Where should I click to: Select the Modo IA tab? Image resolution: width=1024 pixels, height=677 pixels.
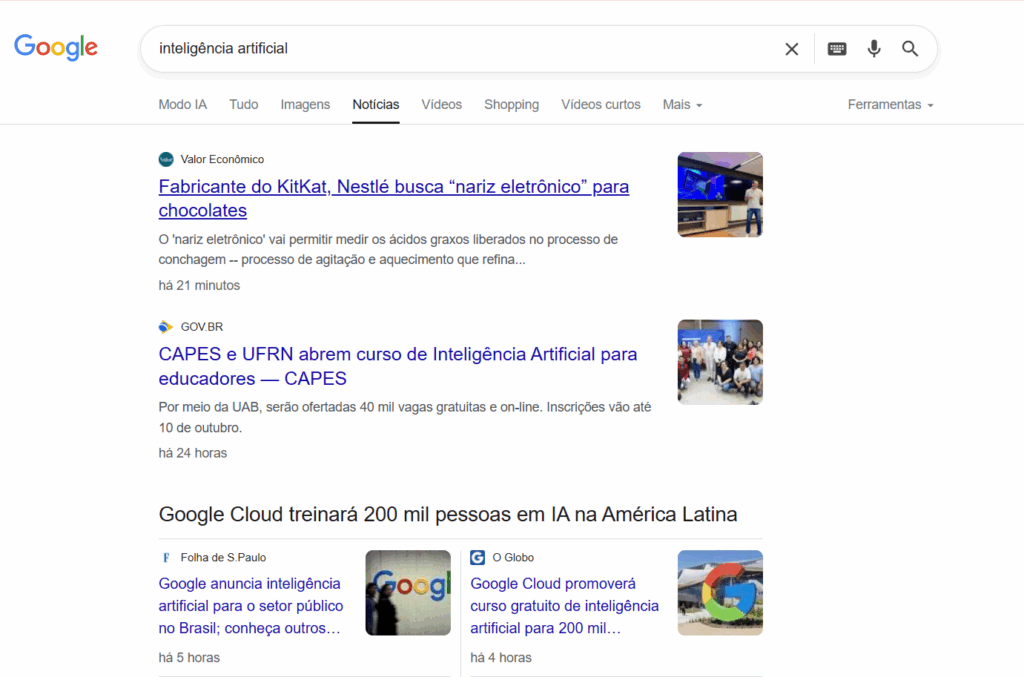pyautogui.click(x=182, y=105)
